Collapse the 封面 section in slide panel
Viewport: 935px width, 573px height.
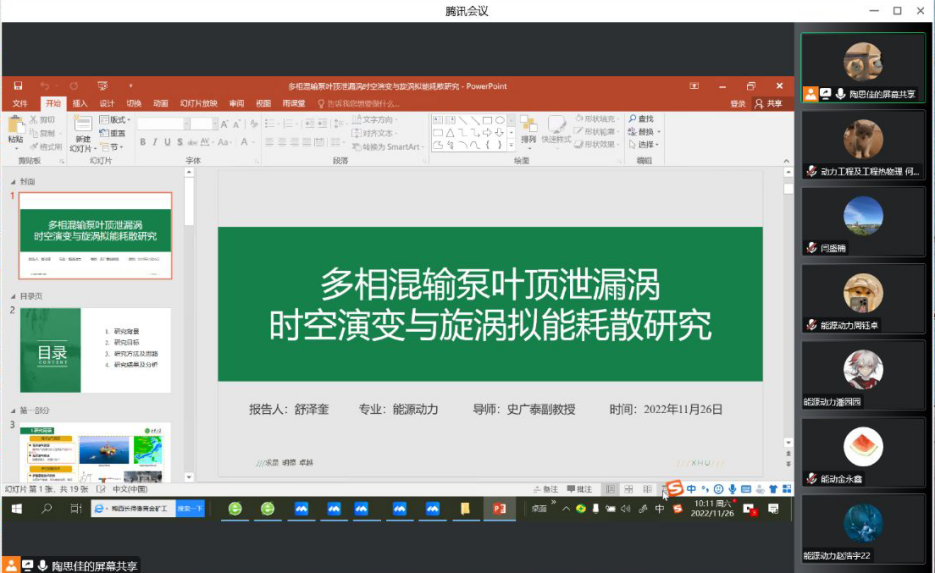click(13, 182)
